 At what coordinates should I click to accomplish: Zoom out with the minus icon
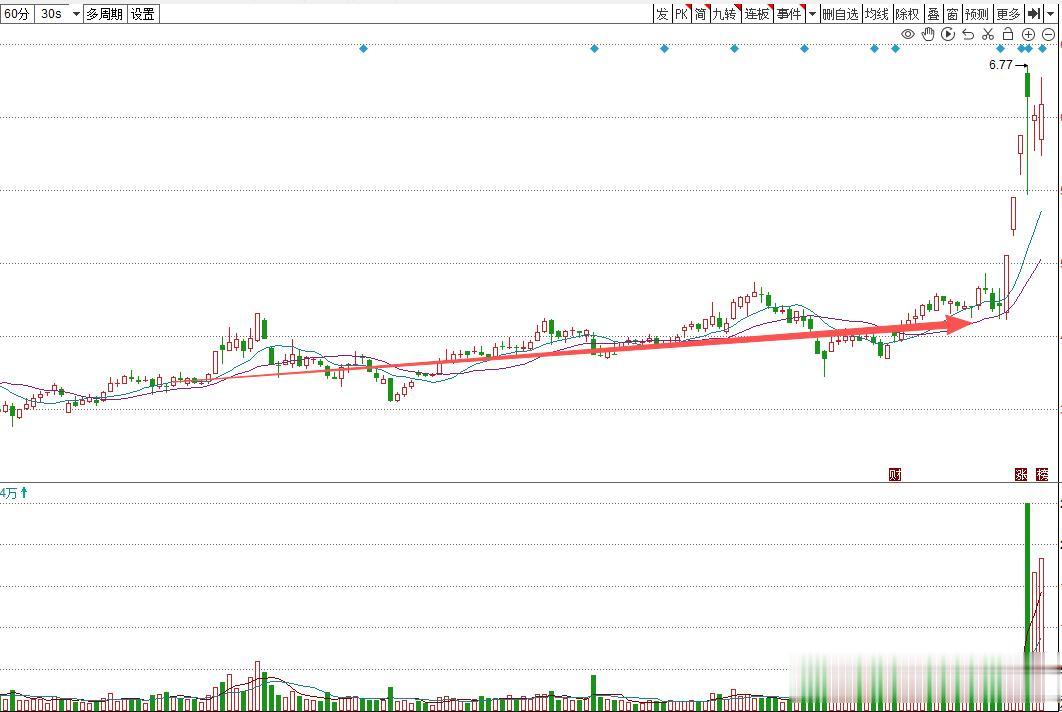[1048, 34]
